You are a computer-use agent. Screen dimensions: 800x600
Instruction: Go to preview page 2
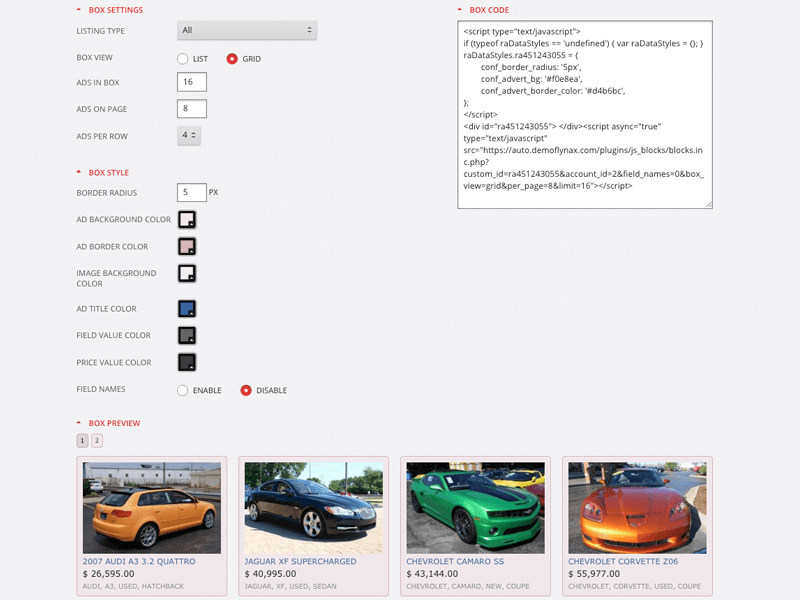click(97, 440)
